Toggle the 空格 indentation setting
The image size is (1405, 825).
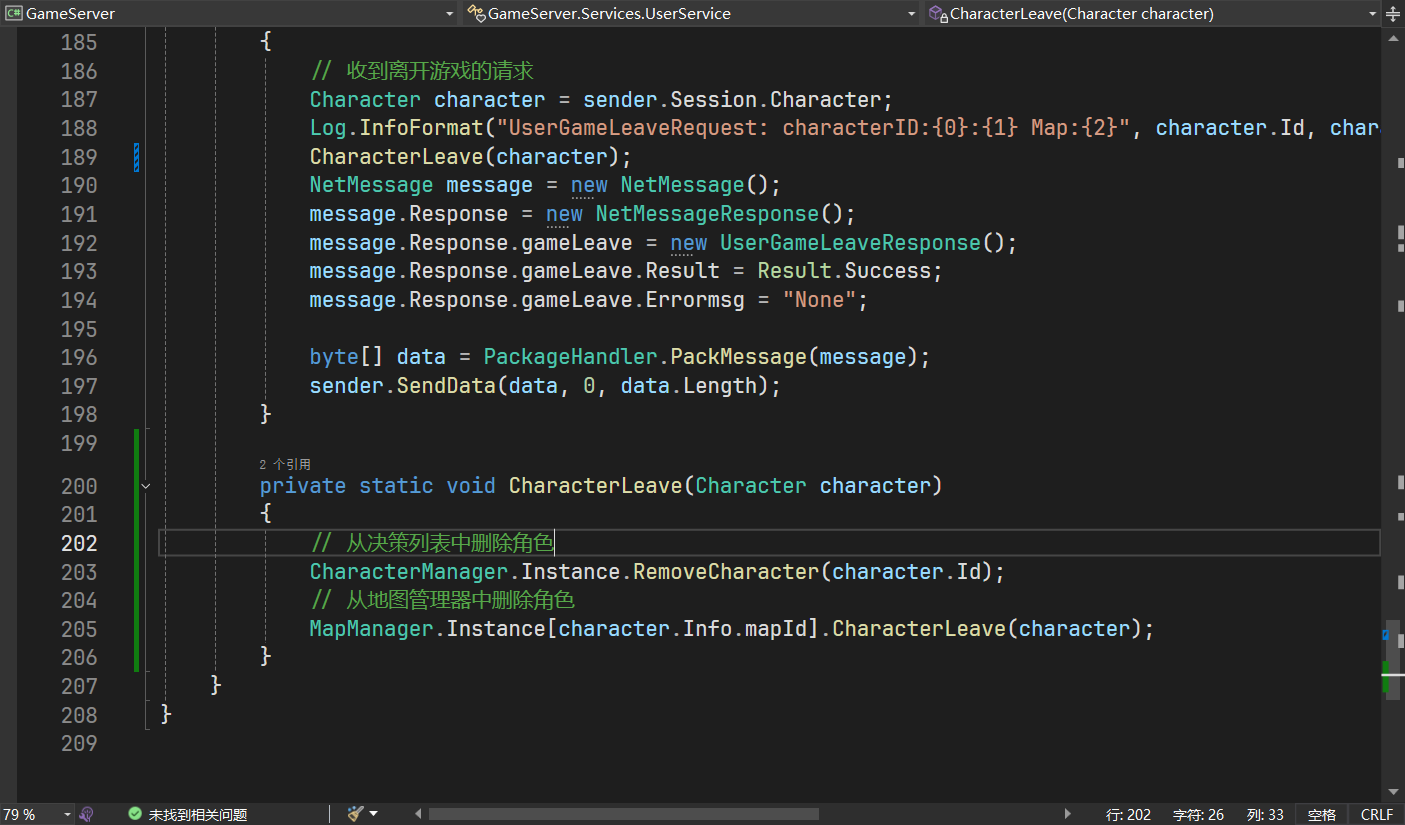point(1321,814)
